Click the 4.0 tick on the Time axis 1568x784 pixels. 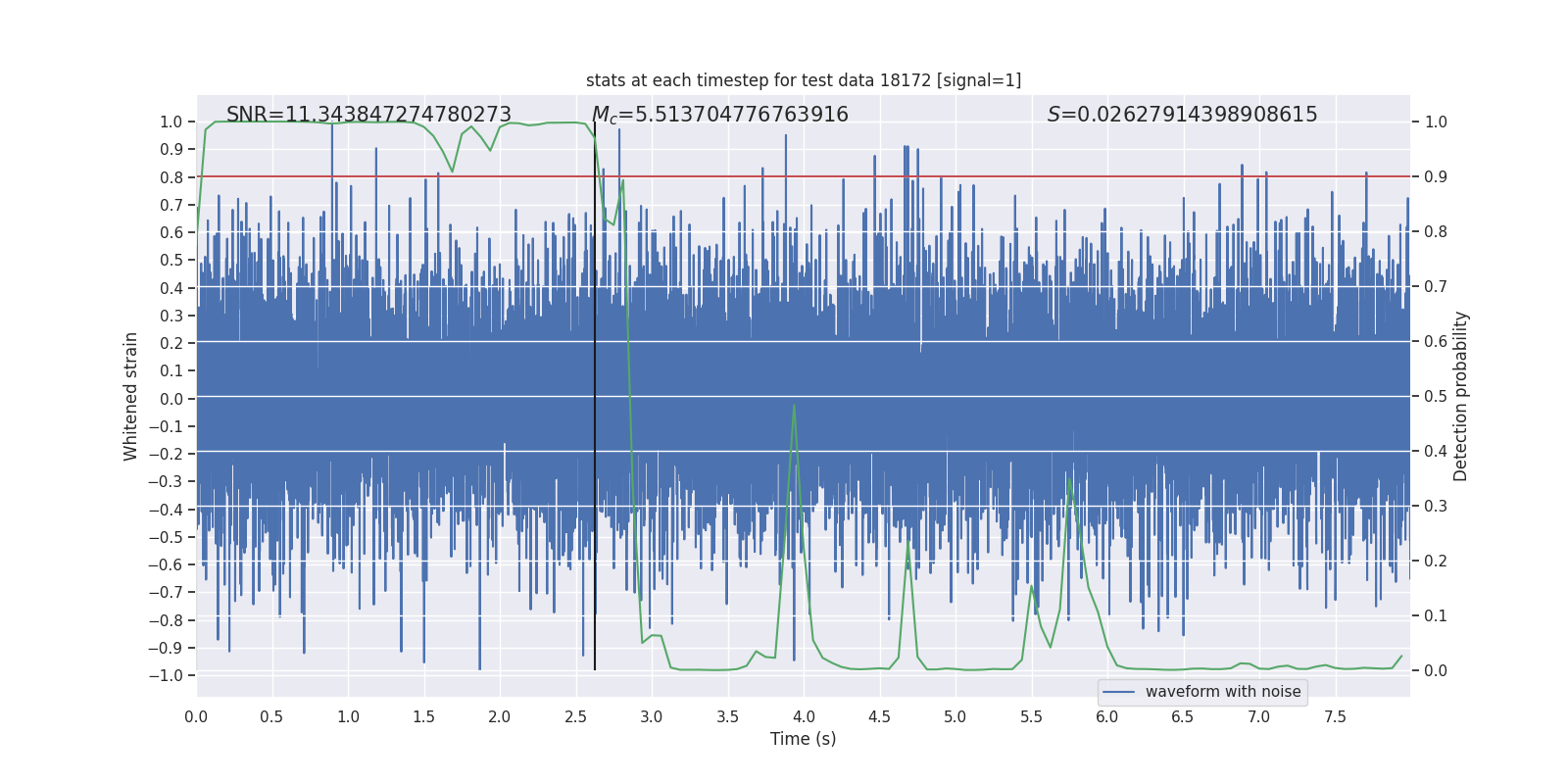[x=804, y=716]
